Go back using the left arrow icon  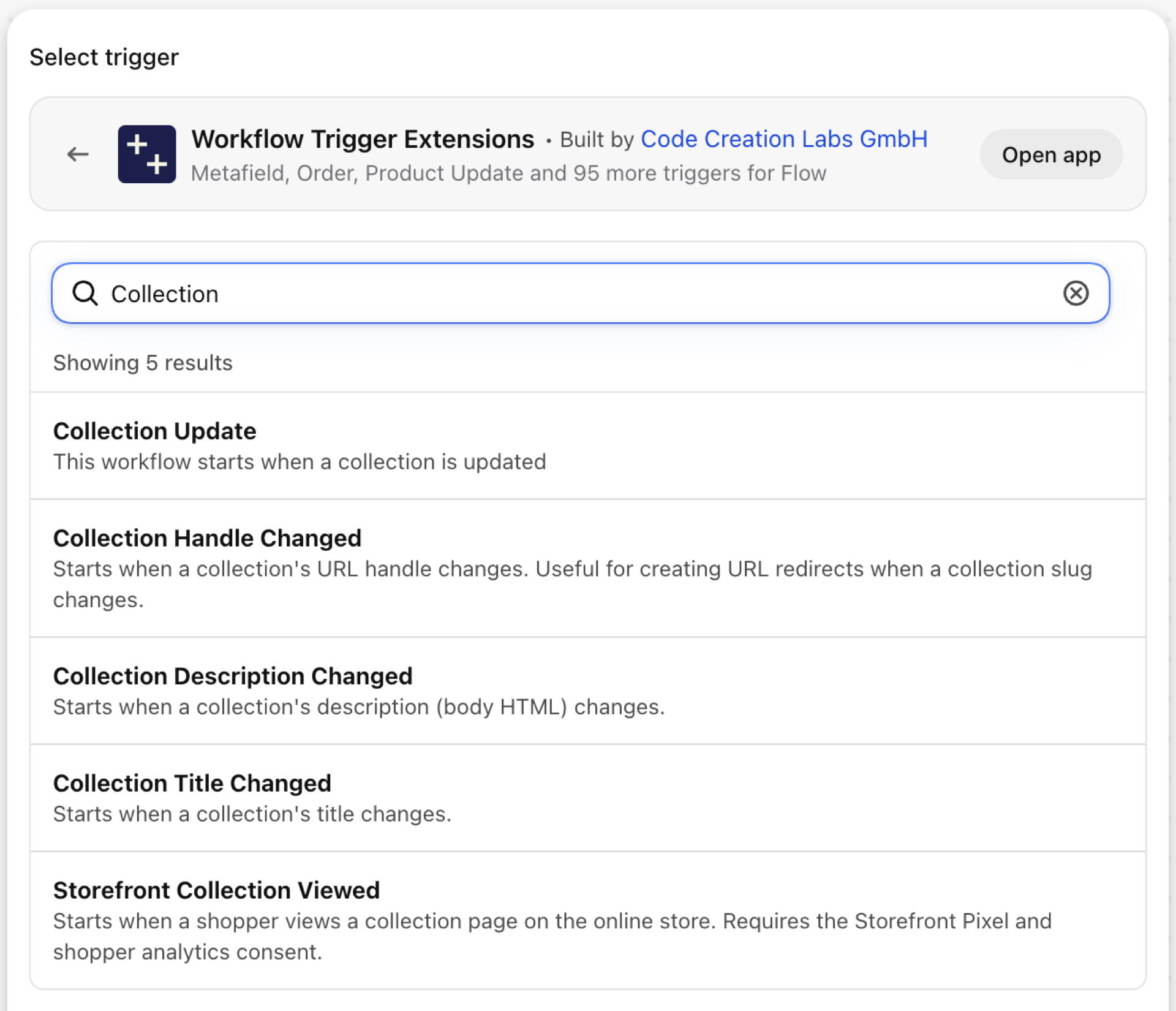coord(78,154)
